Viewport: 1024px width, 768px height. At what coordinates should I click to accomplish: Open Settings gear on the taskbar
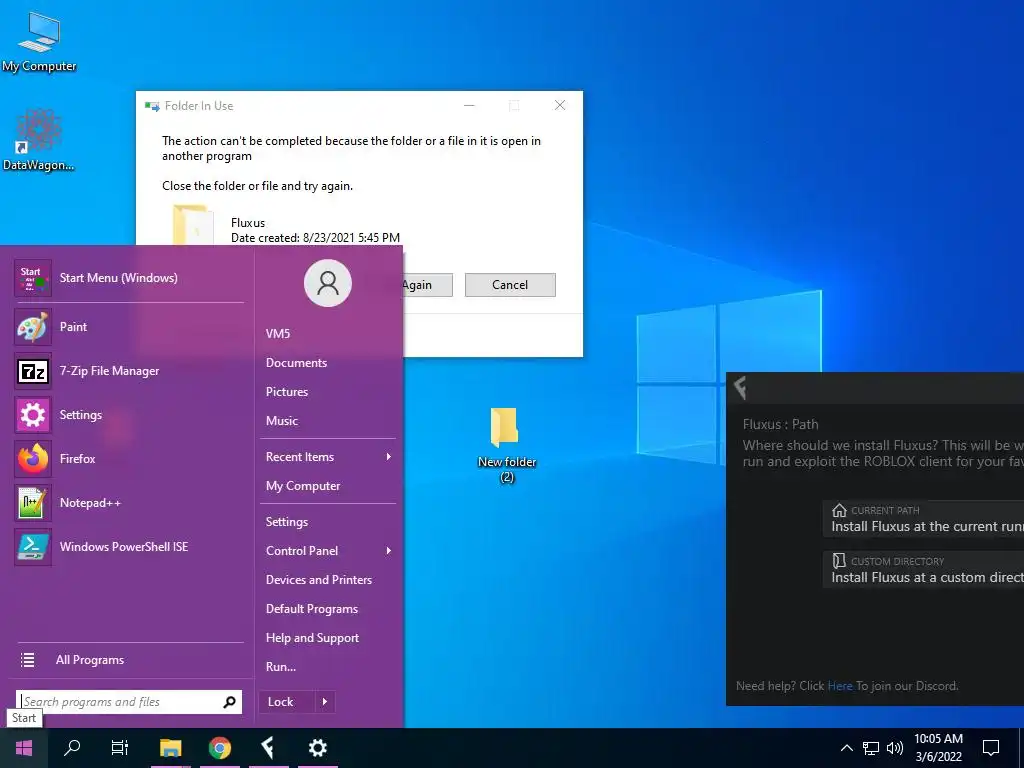click(317, 748)
